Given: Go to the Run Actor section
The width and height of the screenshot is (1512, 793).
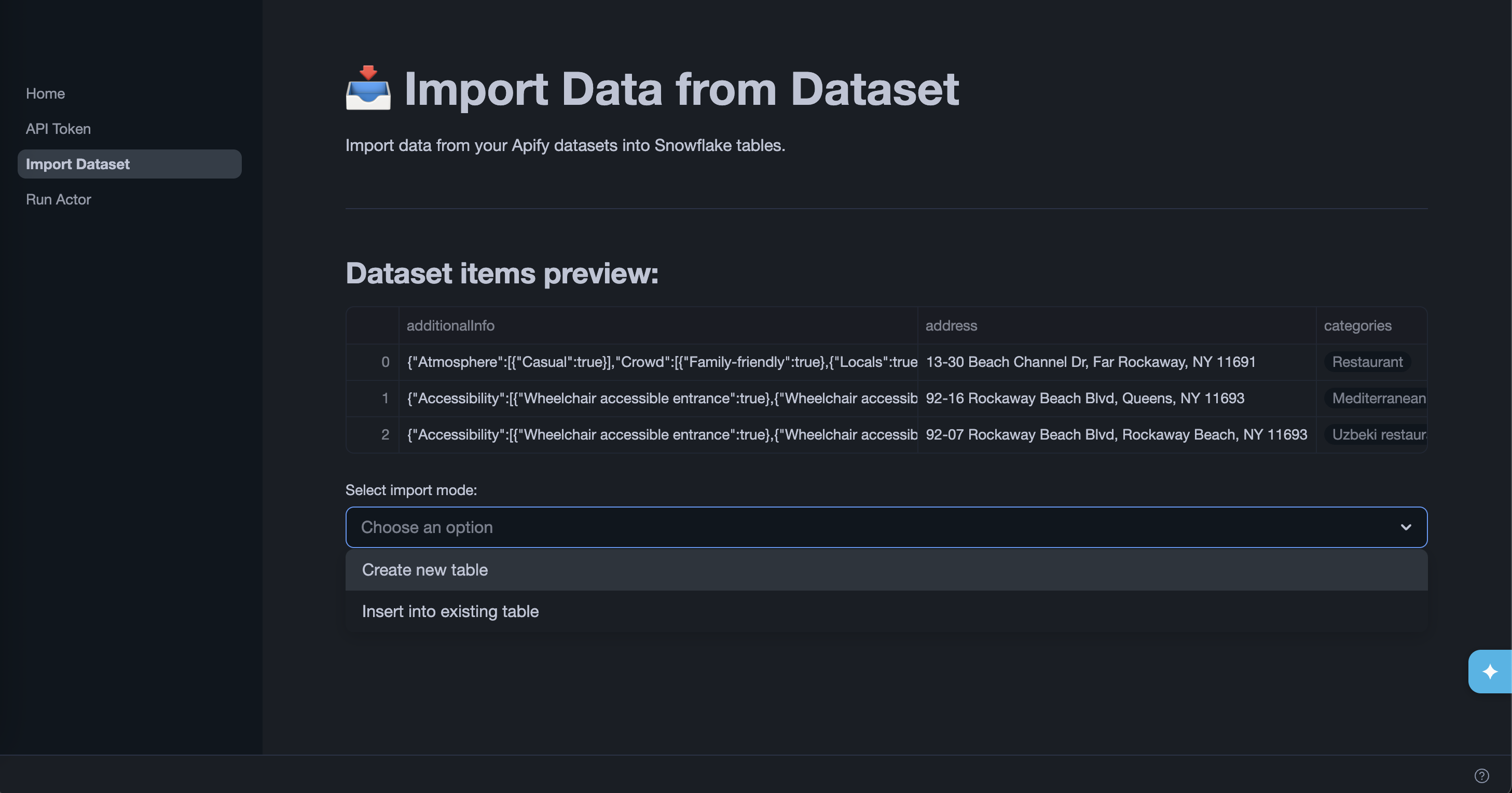Looking at the screenshot, I should (58, 199).
